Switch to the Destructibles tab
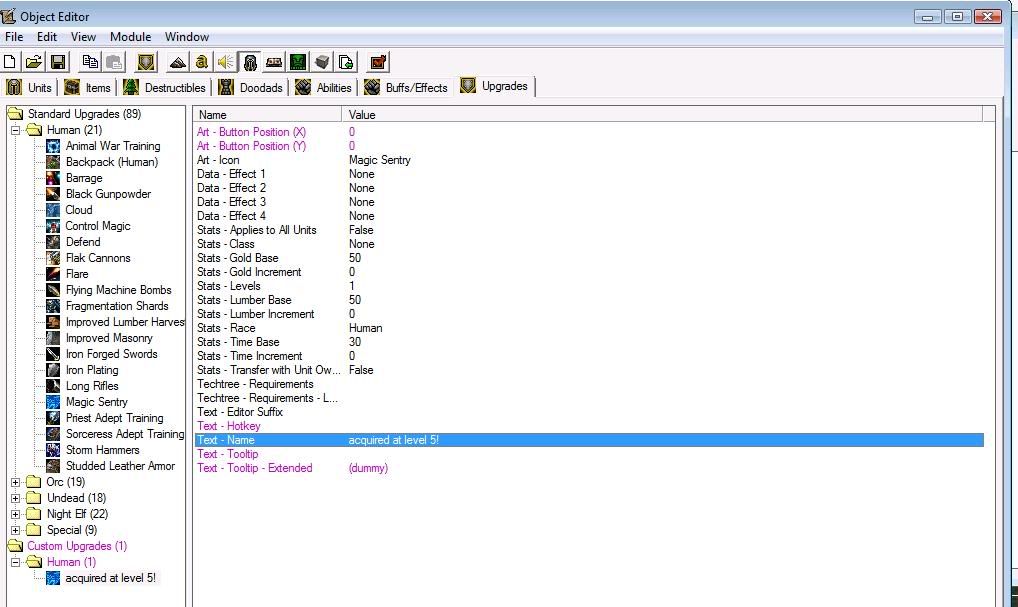Screen dimensions: 1018x607 [x=164, y=87]
